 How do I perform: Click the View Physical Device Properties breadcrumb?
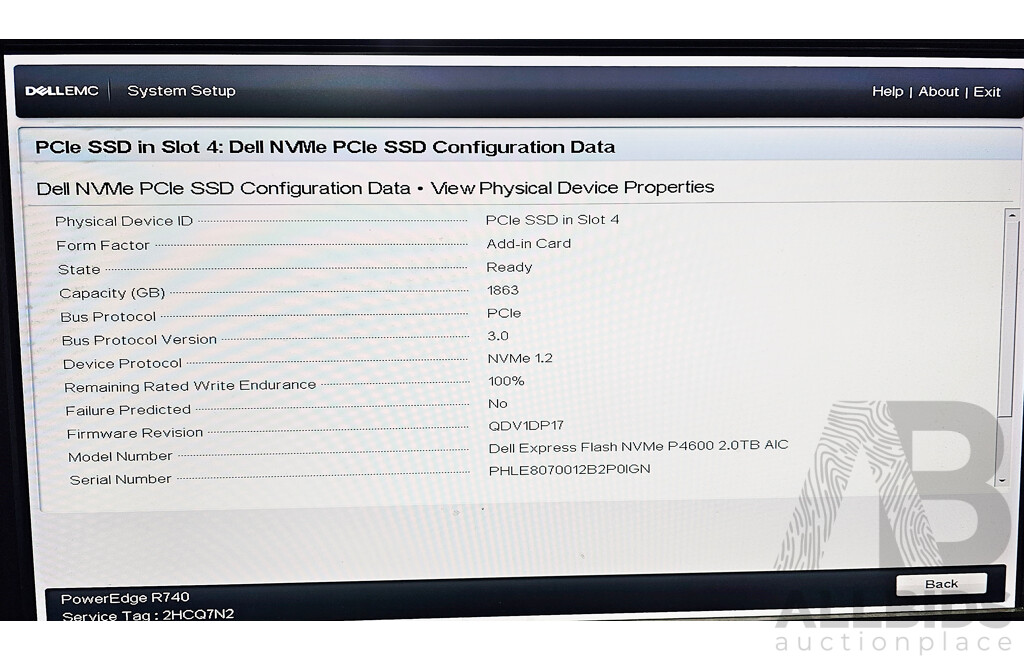(x=572, y=187)
